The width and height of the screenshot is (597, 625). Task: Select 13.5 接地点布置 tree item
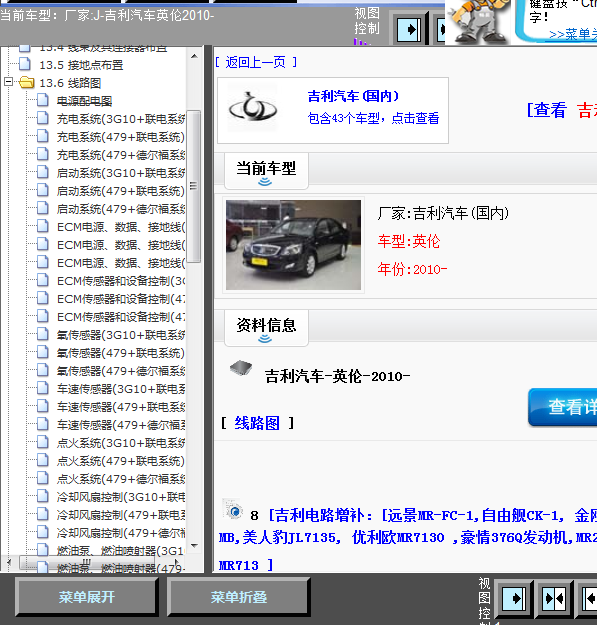click(81, 65)
